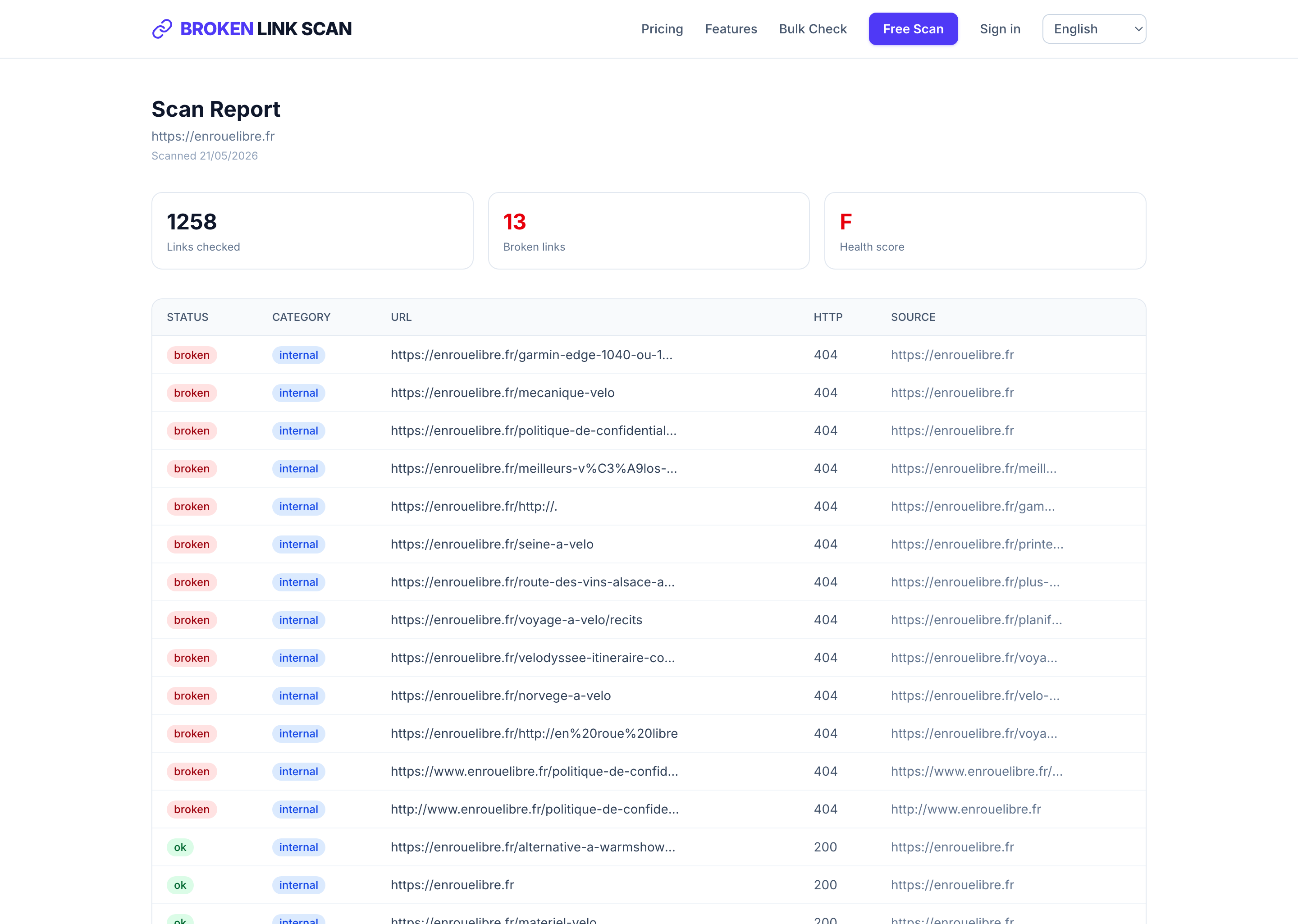The image size is (1298, 924).
Task: Click the BROKEN LINK SCAN brand text
Action: click(265, 29)
